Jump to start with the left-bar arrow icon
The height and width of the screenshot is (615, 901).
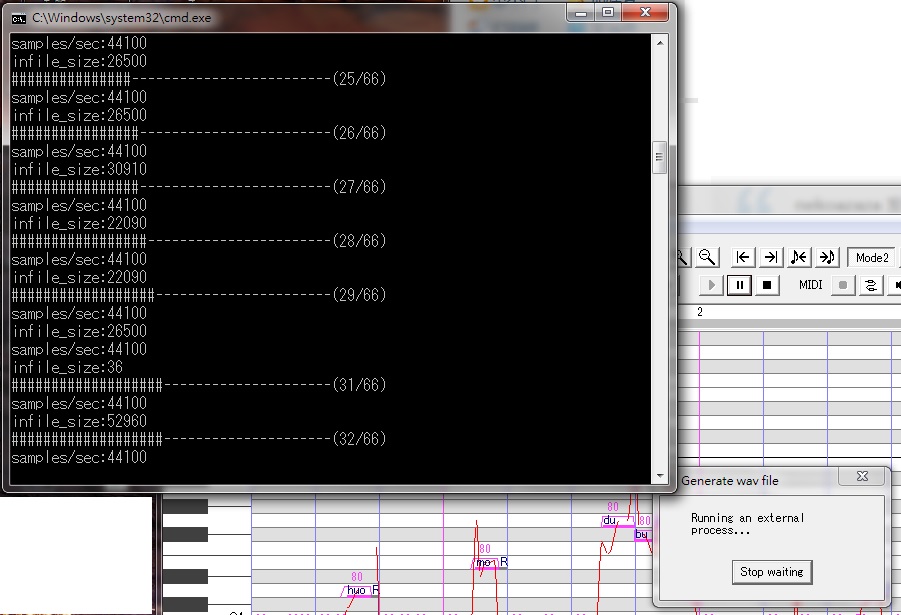click(742, 257)
